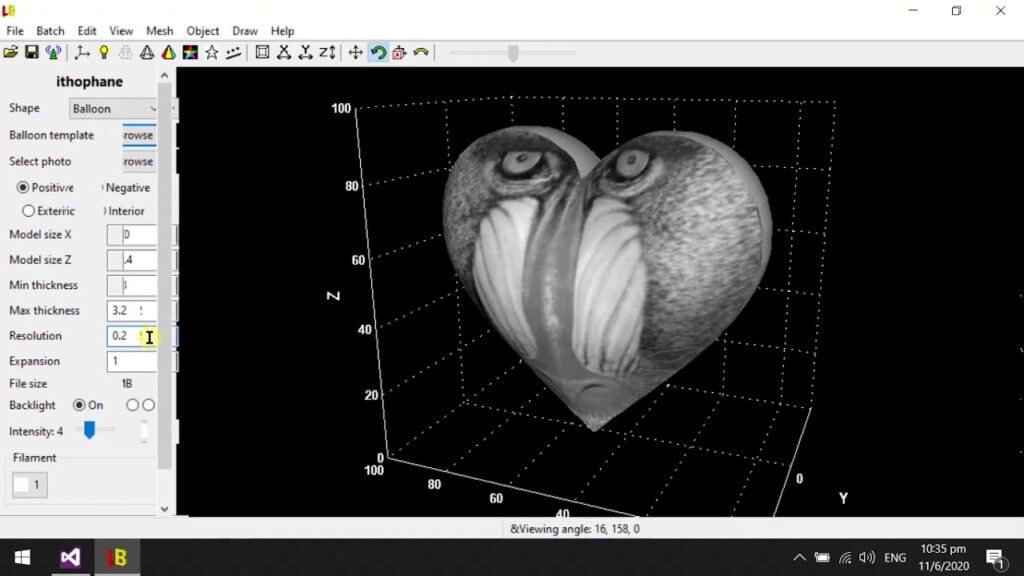
Task: Select the Positive radio button
Action: click(23, 187)
